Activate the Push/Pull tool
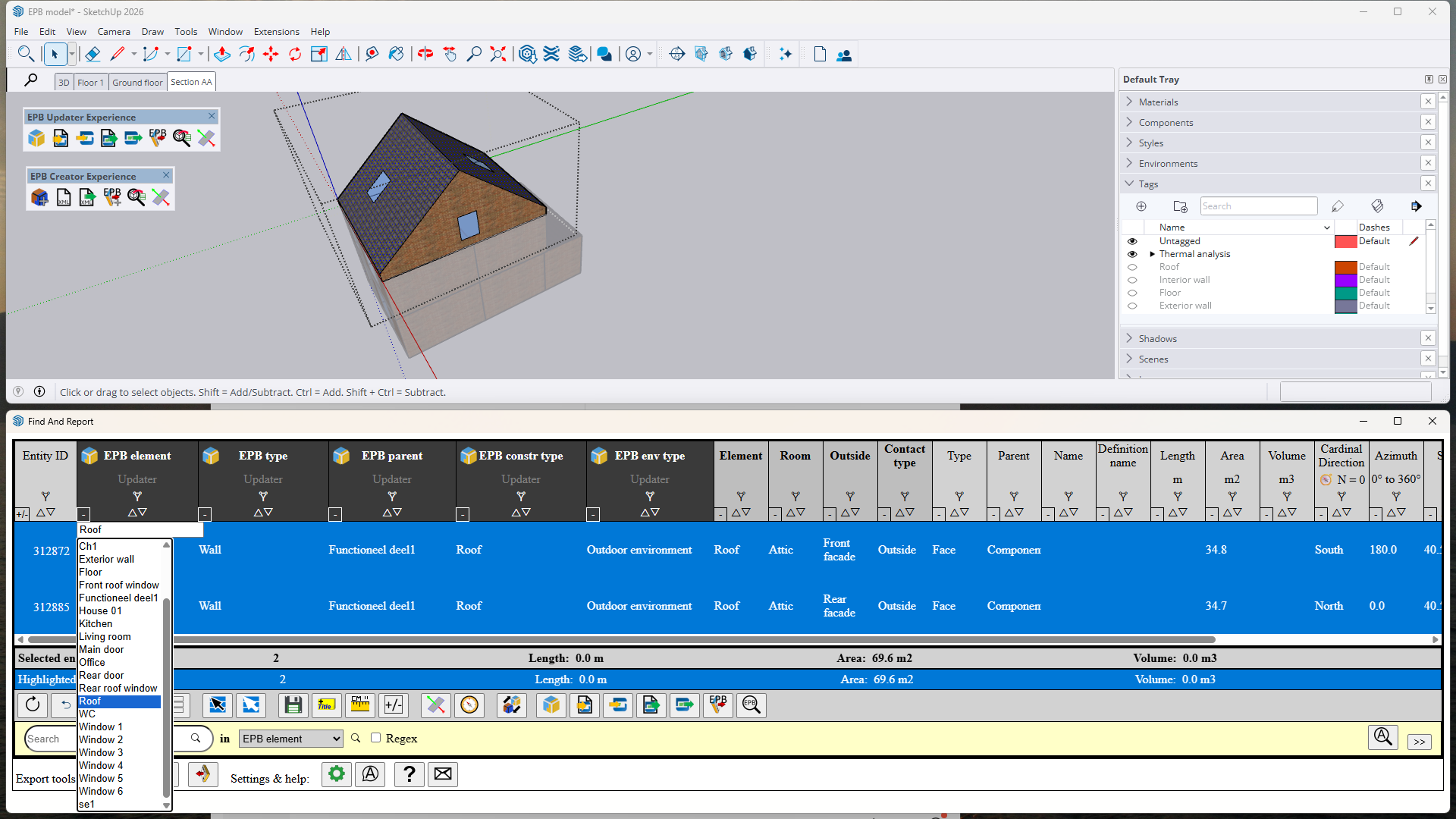 click(x=222, y=54)
